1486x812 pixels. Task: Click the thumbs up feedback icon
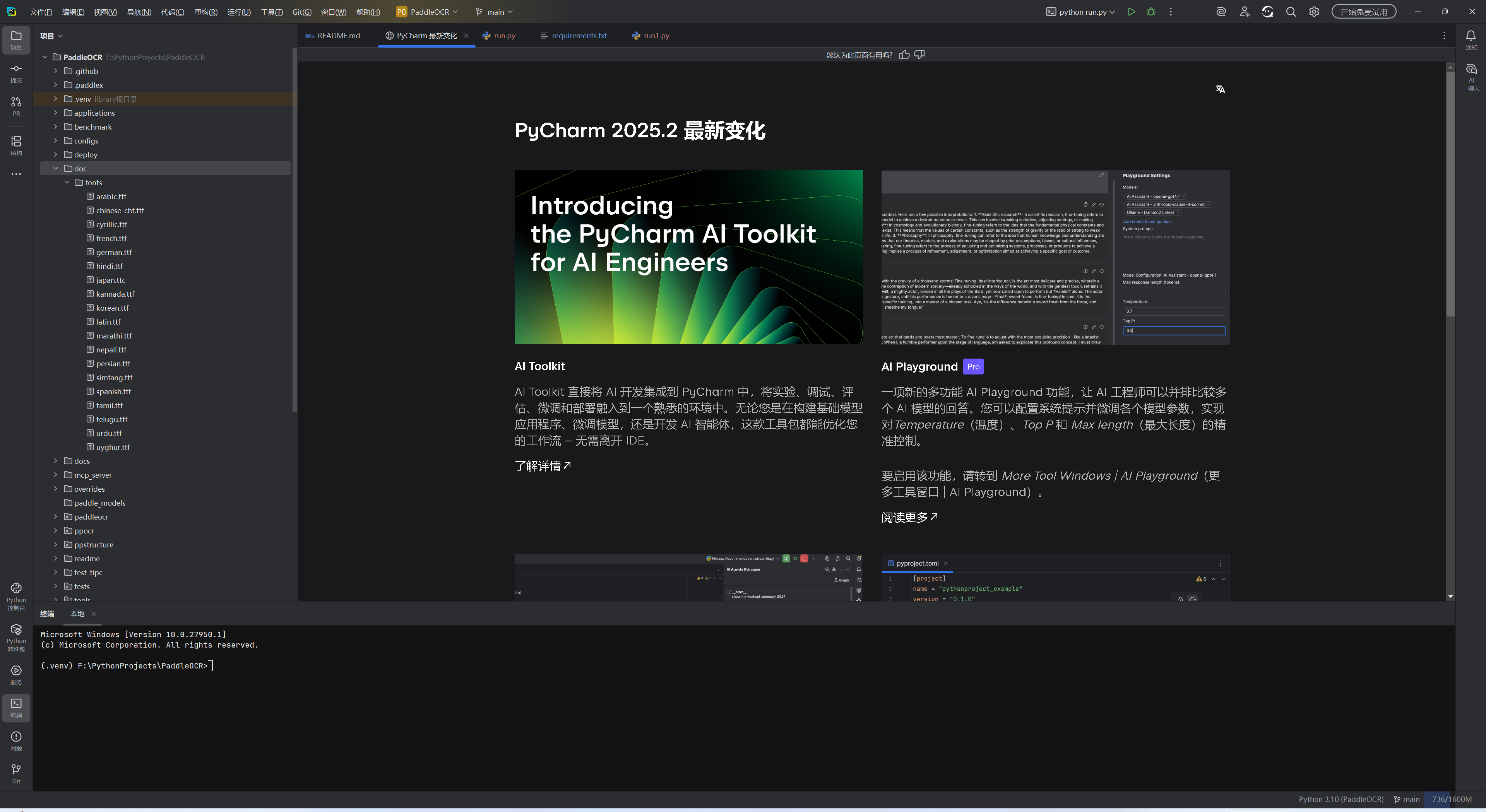point(904,55)
